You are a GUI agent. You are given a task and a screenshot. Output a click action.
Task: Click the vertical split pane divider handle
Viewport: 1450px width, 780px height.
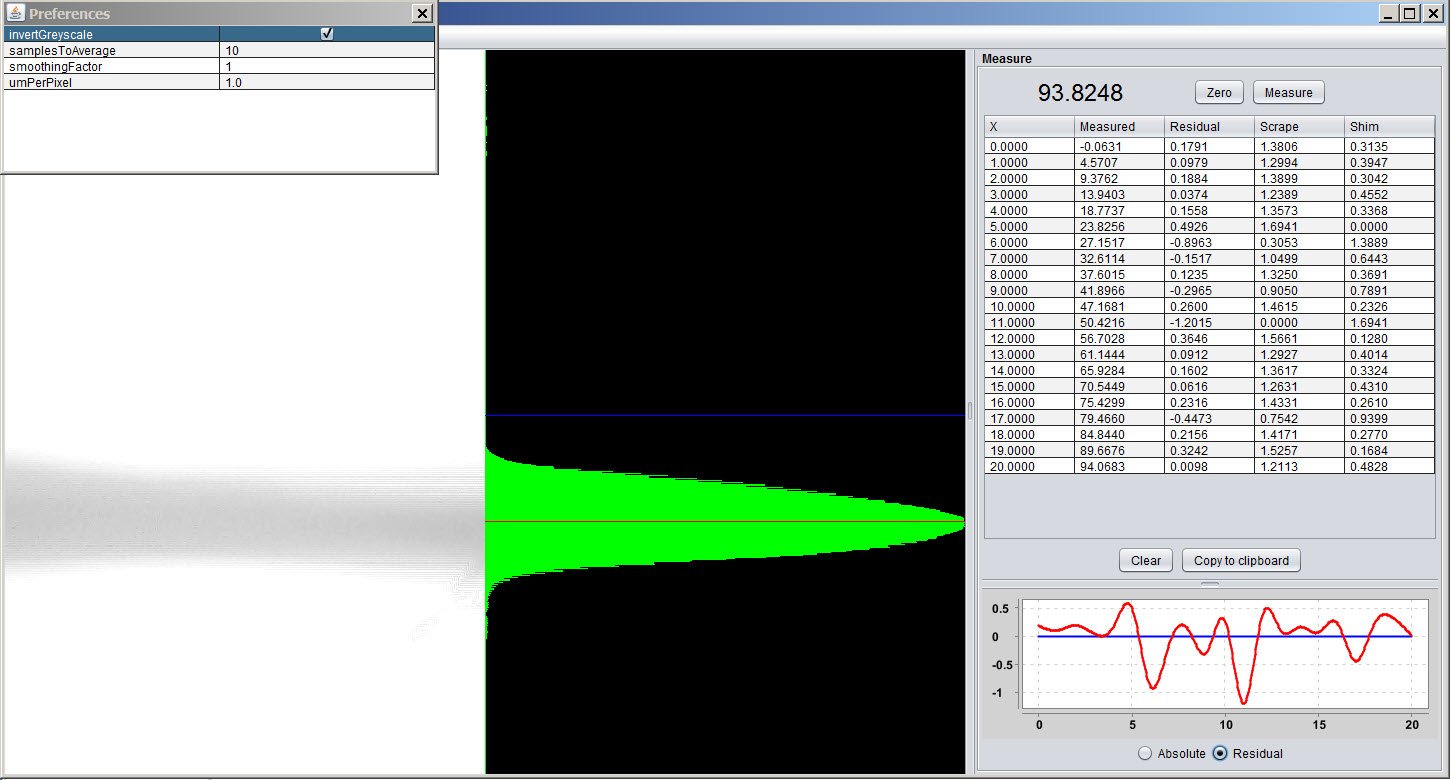coord(970,410)
